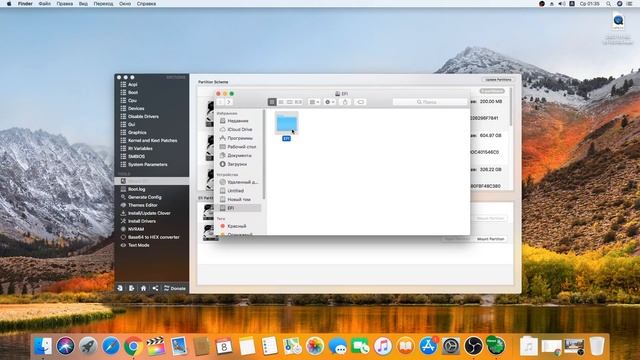This screenshot has width=640, height=360.
Task: Open Applications (Программы) in Finder sidebar
Action: 240,138
